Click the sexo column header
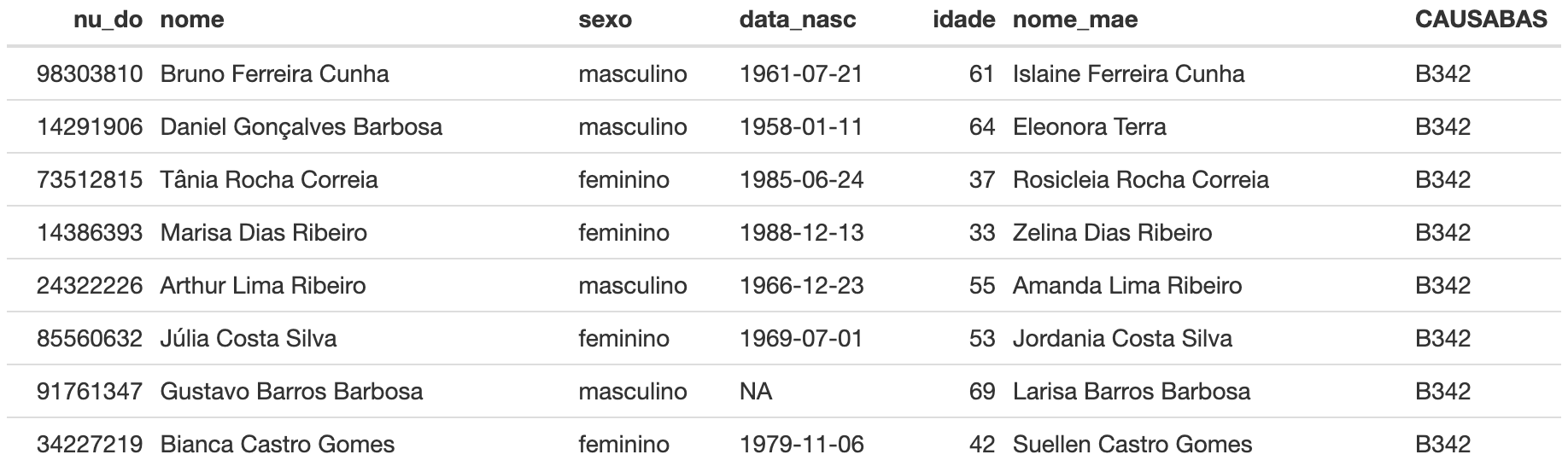 point(606,20)
